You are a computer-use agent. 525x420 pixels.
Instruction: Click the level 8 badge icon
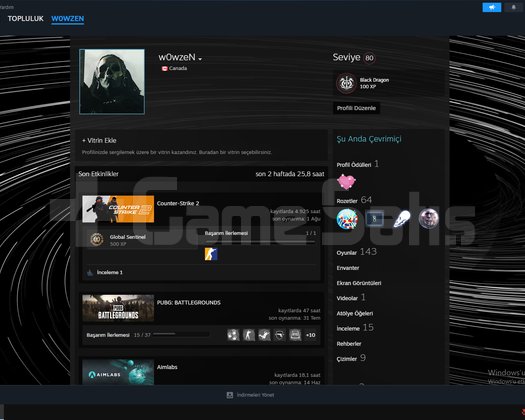tap(374, 219)
